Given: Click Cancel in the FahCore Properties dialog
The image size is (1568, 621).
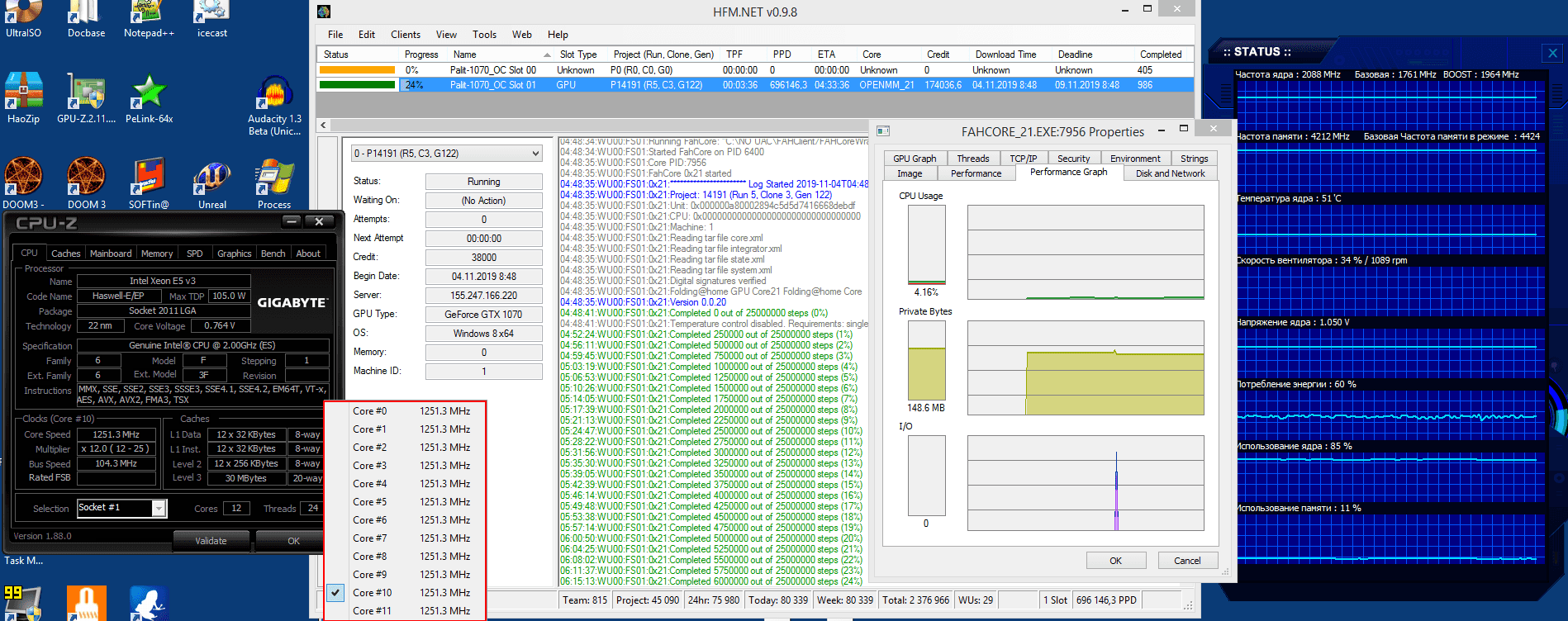Looking at the screenshot, I should point(1187,561).
